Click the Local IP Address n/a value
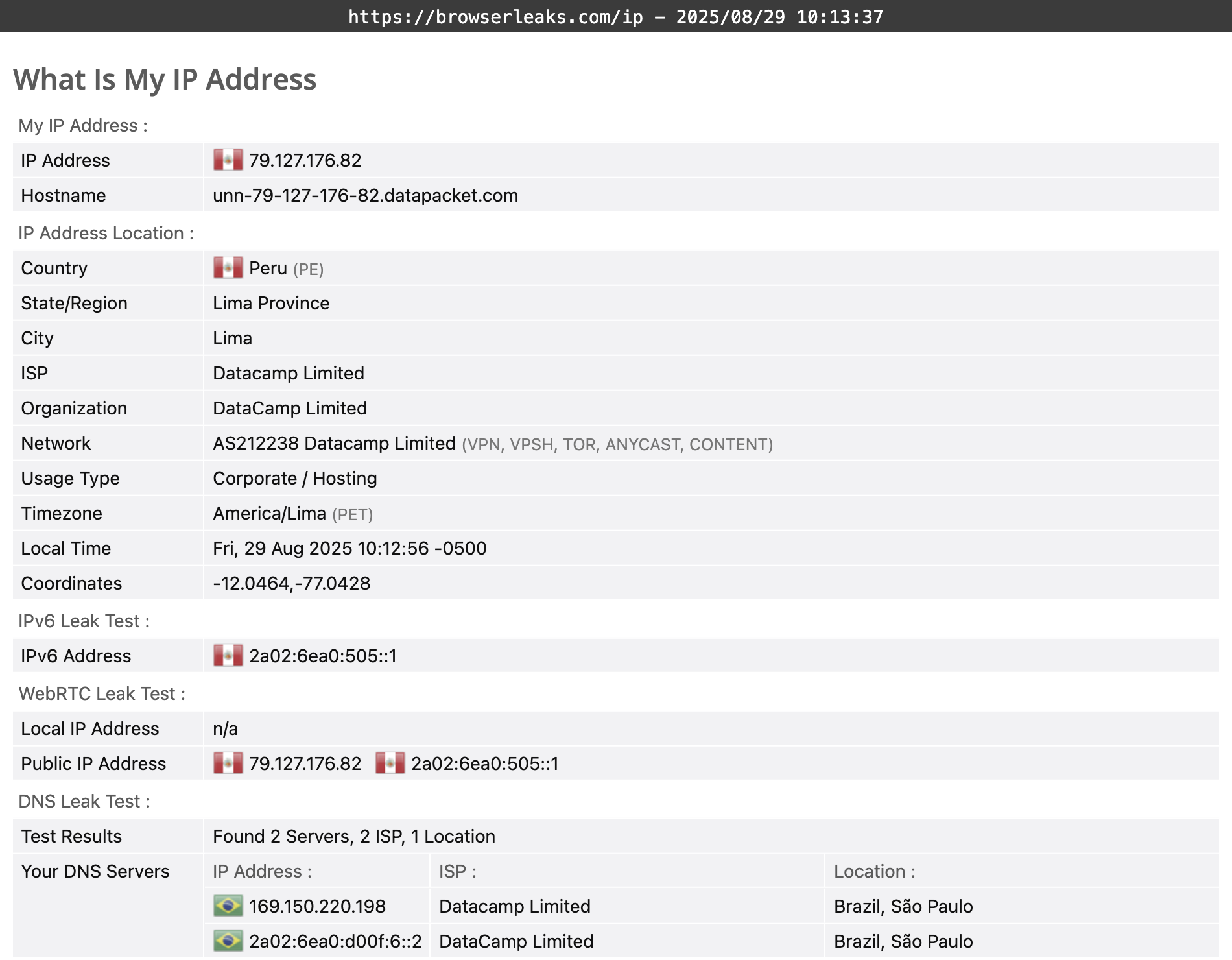Image resolution: width=1232 pixels, height=960 pixels. tap(225, 728)
